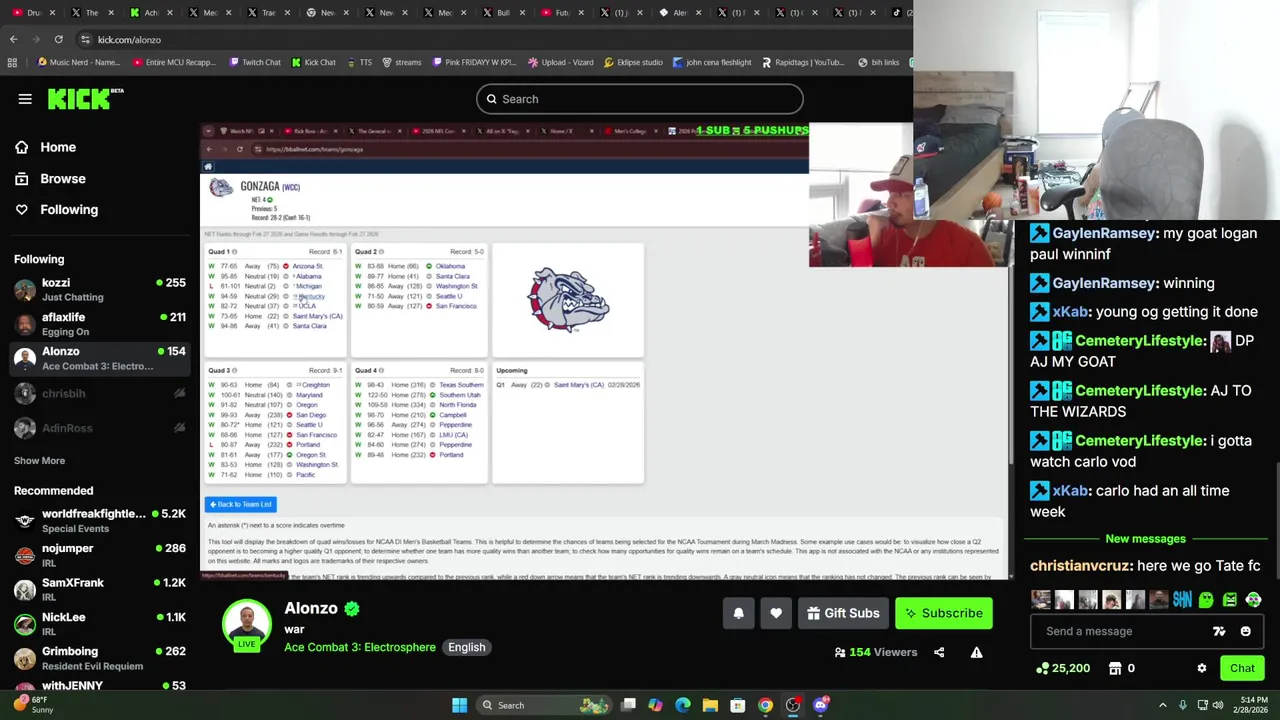Open Upload - Vizard bookmark
Screen dimensions: 1280x720
coord(560,62)
